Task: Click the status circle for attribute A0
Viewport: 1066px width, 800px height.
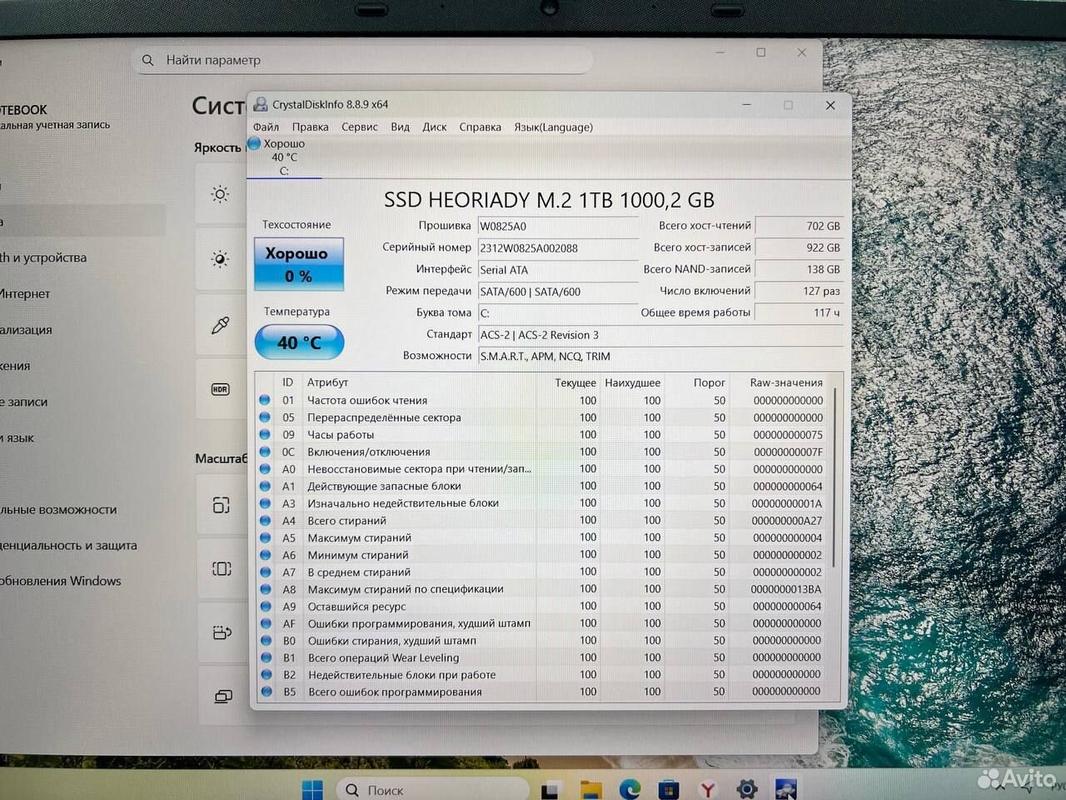Action: click(x=265, y=469)
